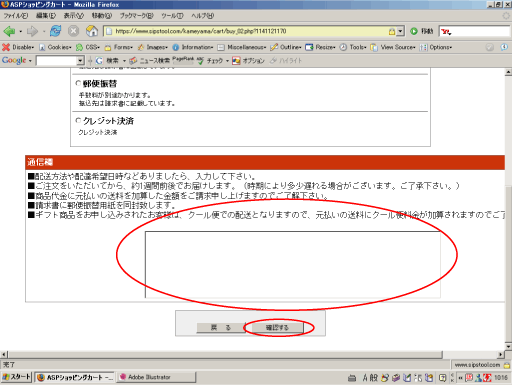The image size is (512, 385).
Task: Click the Windows スタート button
Action: pyautogui.click(x=16, y=377)
